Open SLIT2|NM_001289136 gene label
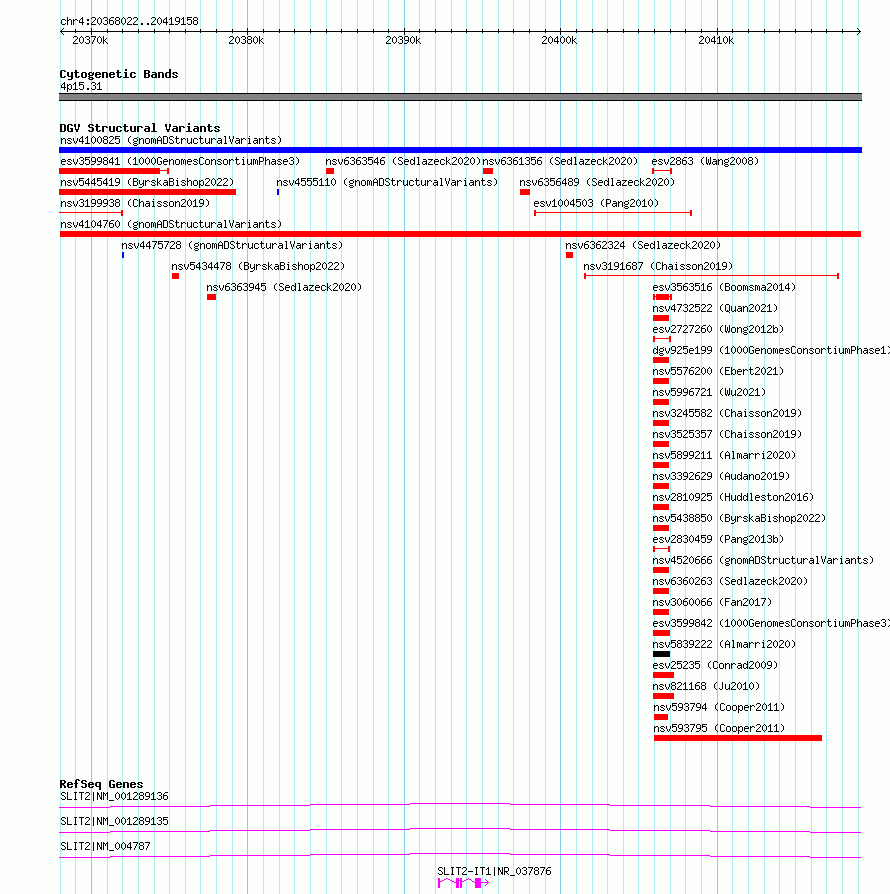 (x=114, y=797)
